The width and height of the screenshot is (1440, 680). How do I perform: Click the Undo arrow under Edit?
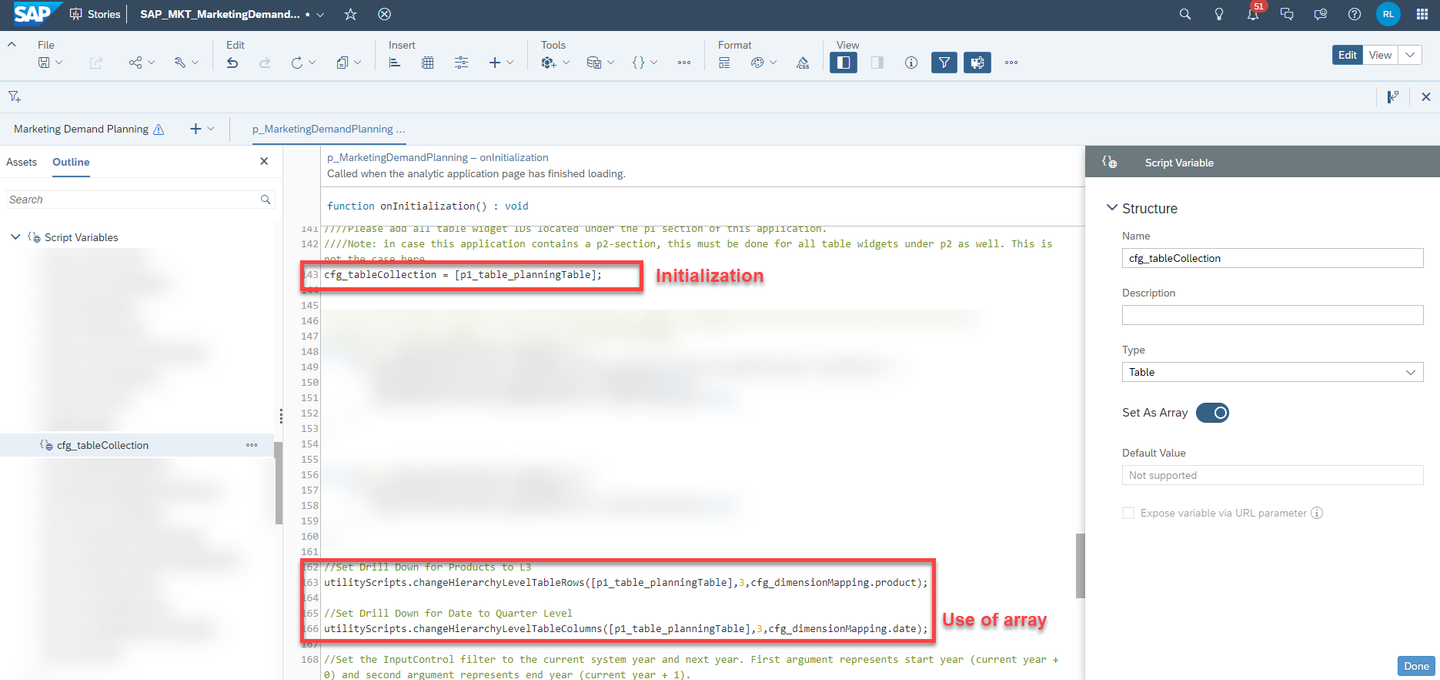click(233, 62)
